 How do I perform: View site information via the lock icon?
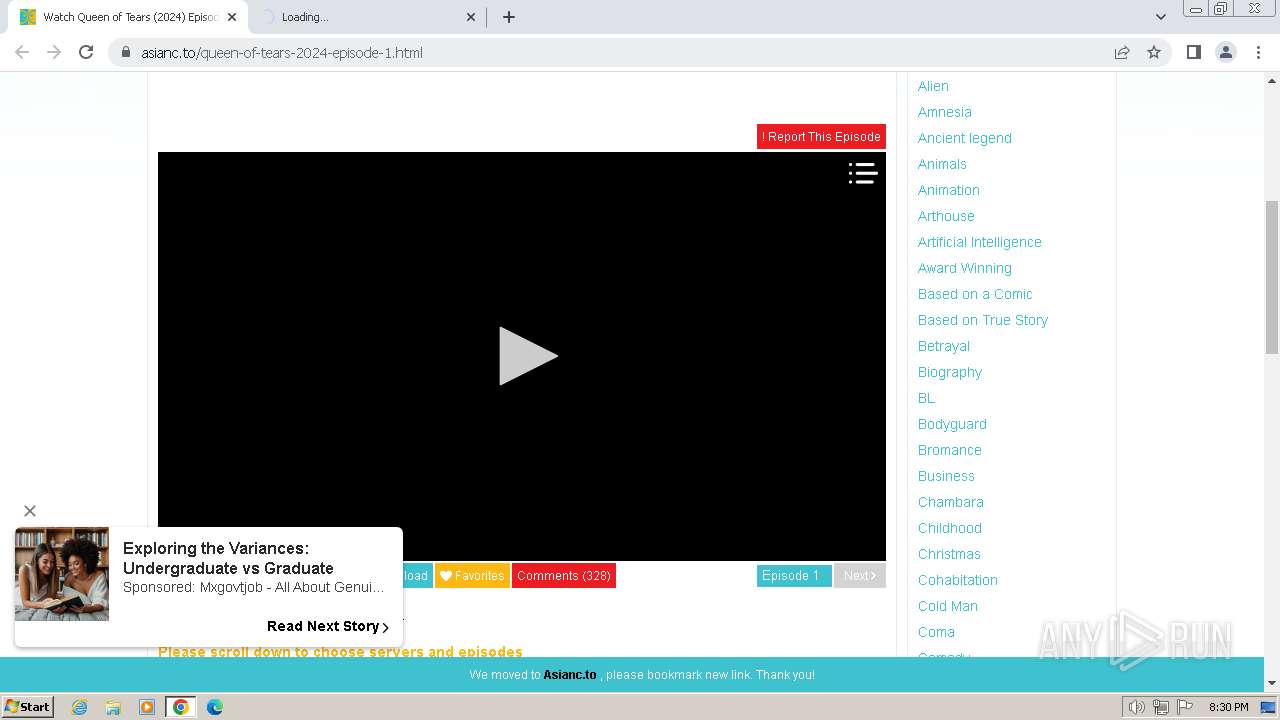125,52
